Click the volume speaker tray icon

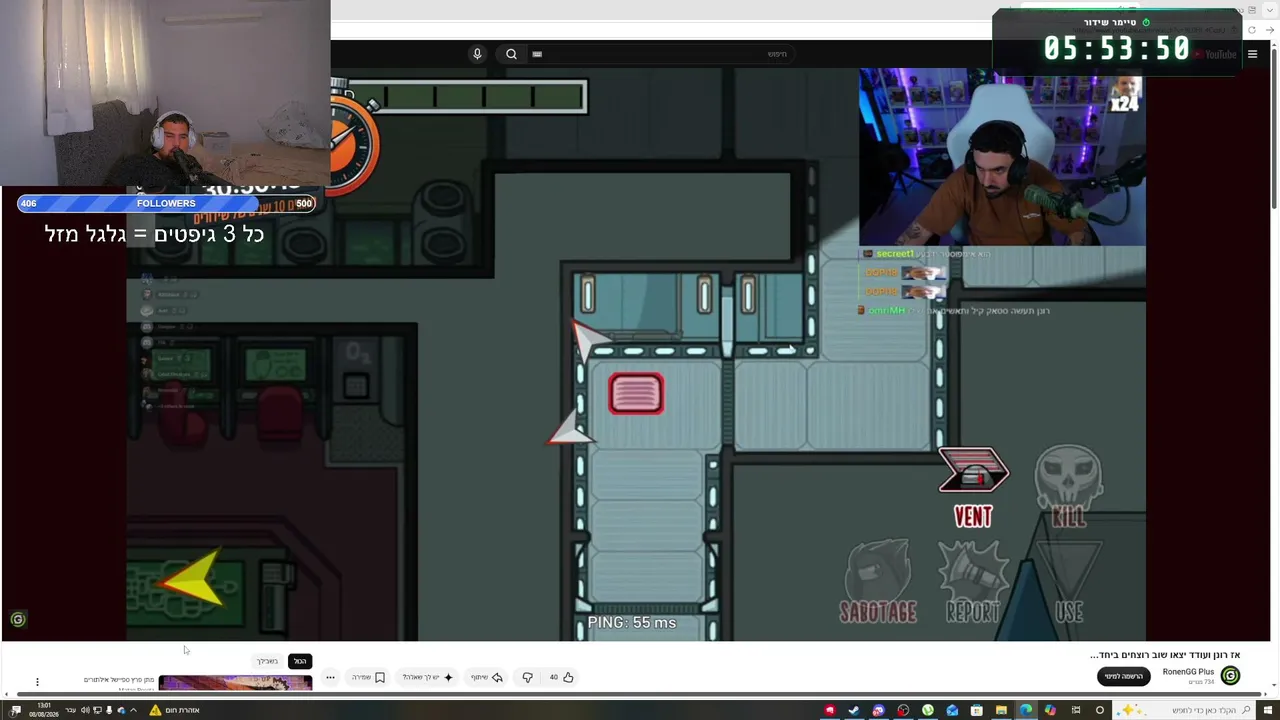point(85,710)
